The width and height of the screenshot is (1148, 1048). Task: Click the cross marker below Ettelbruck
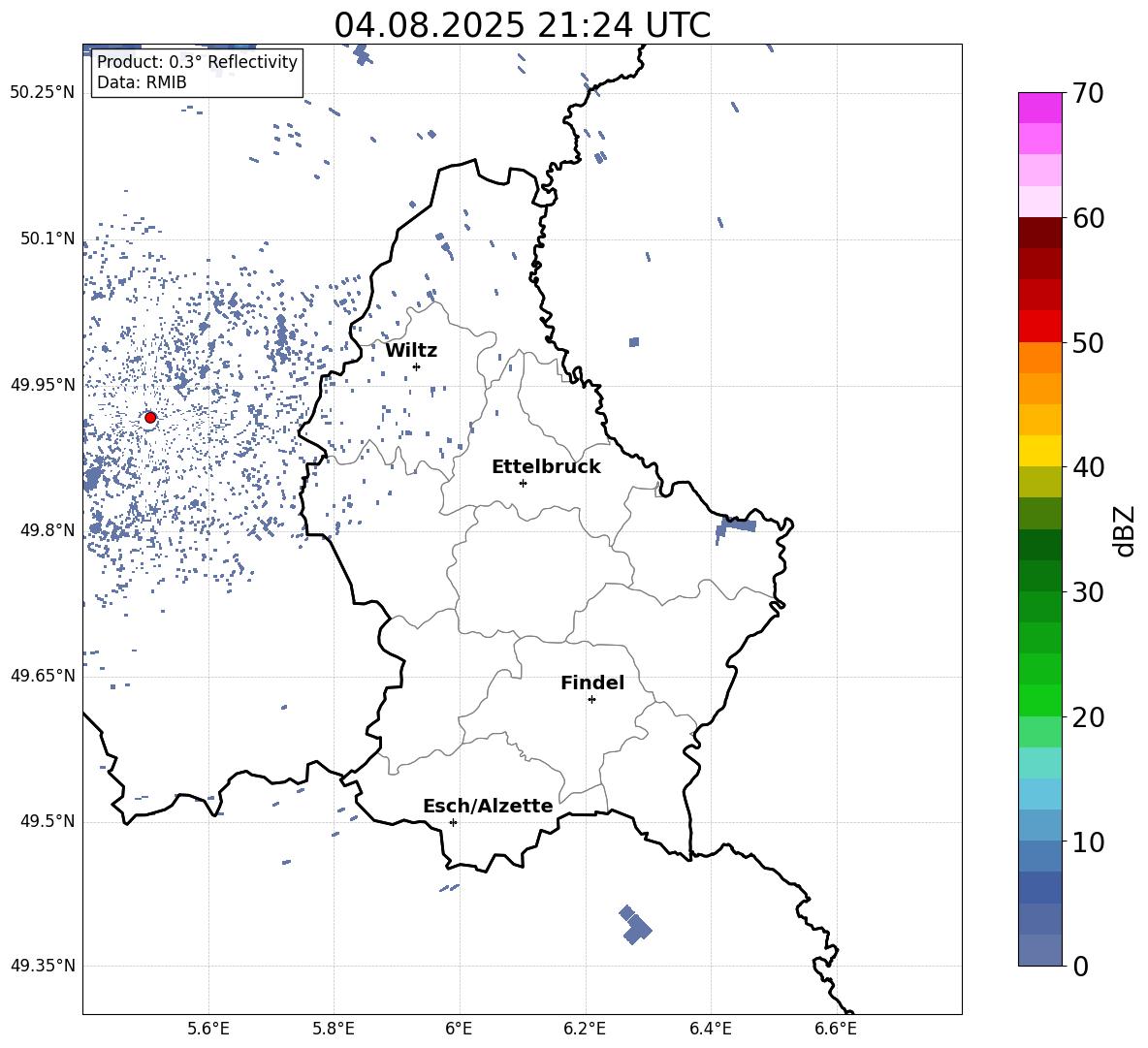pos(523,483)
